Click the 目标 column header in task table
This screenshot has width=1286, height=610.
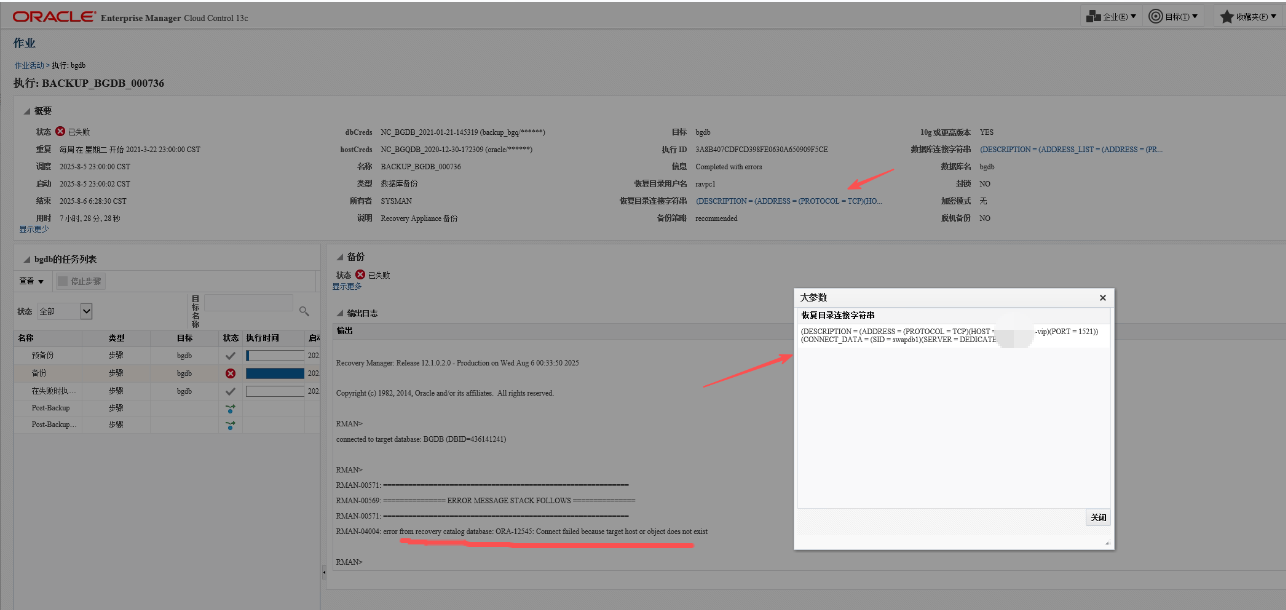point(185,338)
